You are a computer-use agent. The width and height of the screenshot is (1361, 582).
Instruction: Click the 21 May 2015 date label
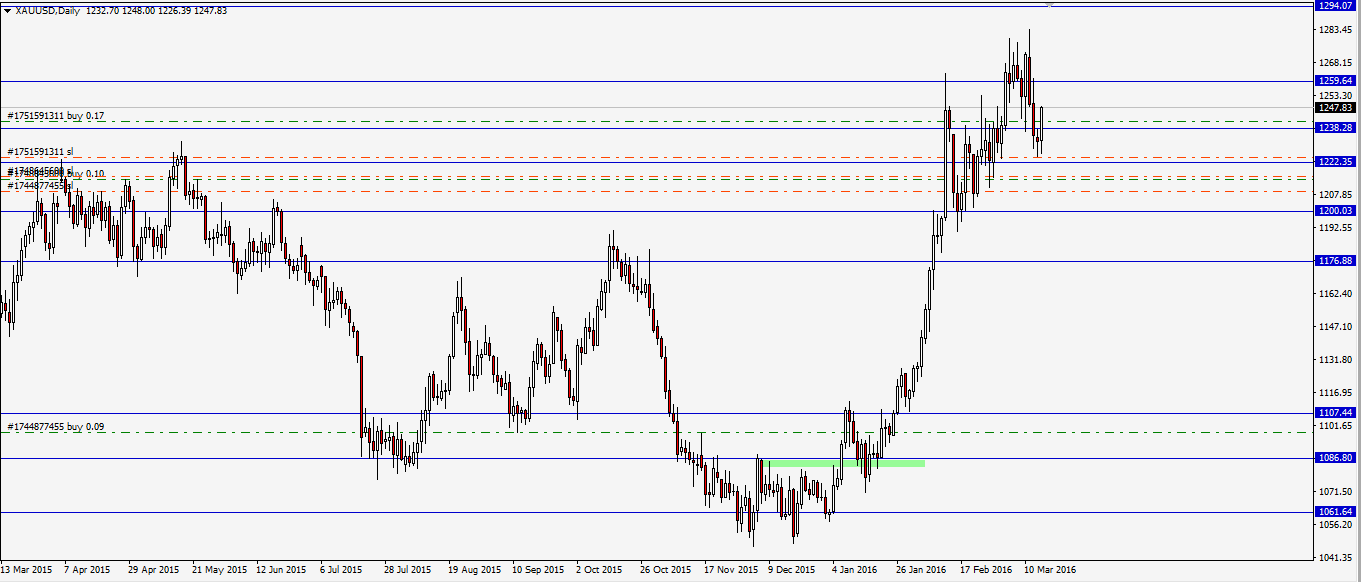pos(218,569)
